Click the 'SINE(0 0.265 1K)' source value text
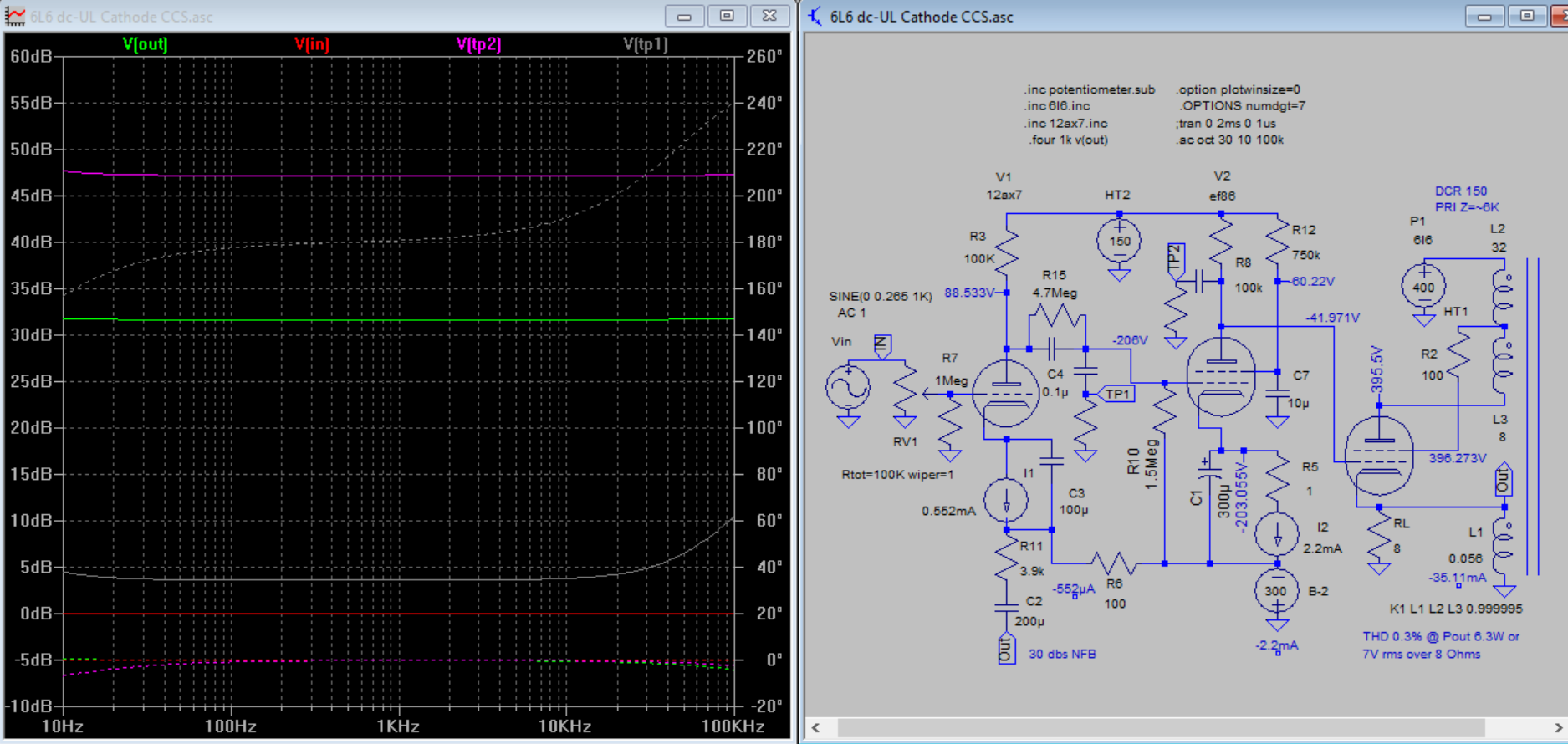Viewport: 1568px width, 744px height. [880, 296]
